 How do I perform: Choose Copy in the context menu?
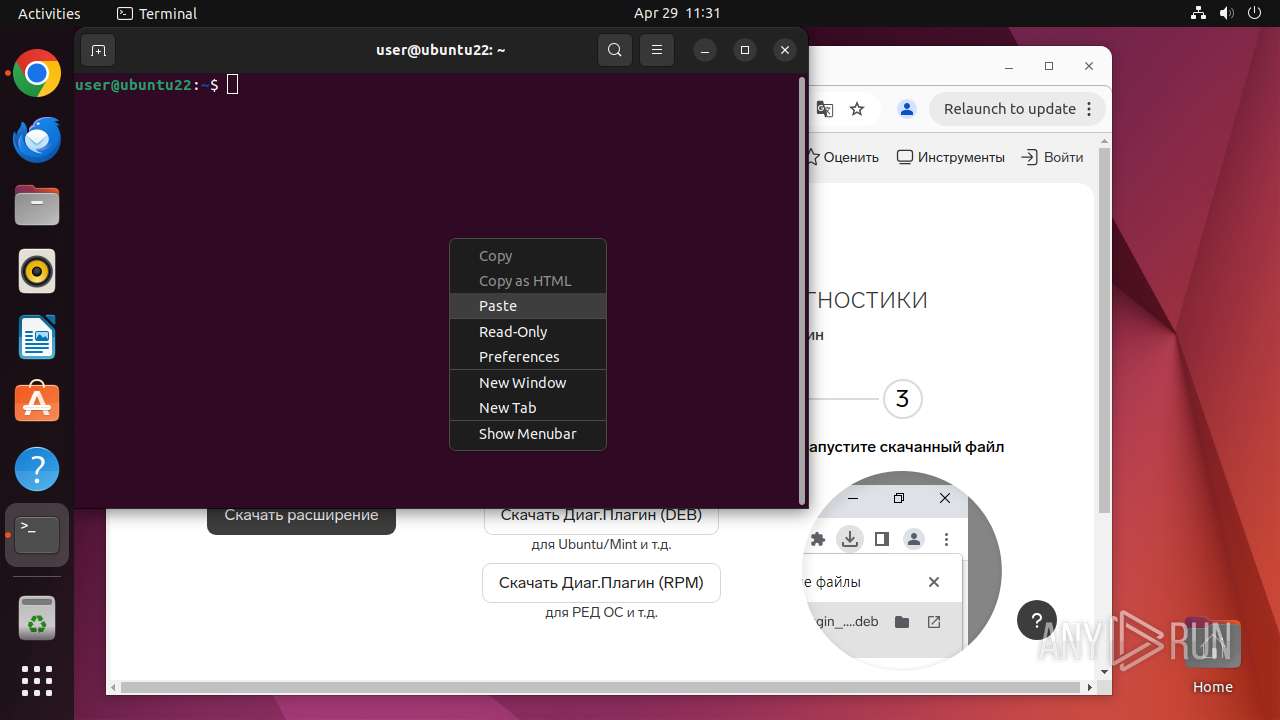point(528,256)
